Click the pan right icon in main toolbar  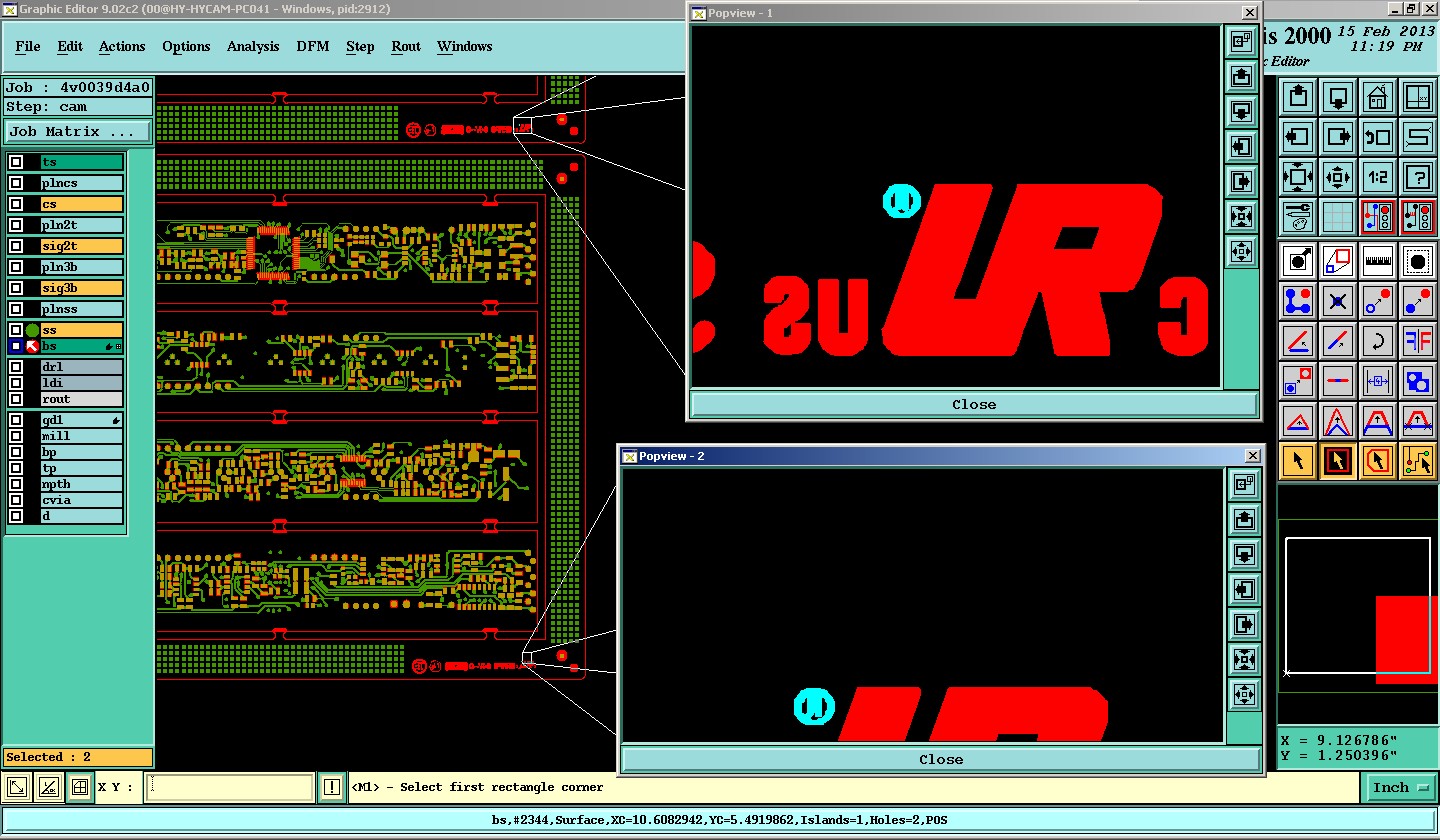pos(1338,137)
